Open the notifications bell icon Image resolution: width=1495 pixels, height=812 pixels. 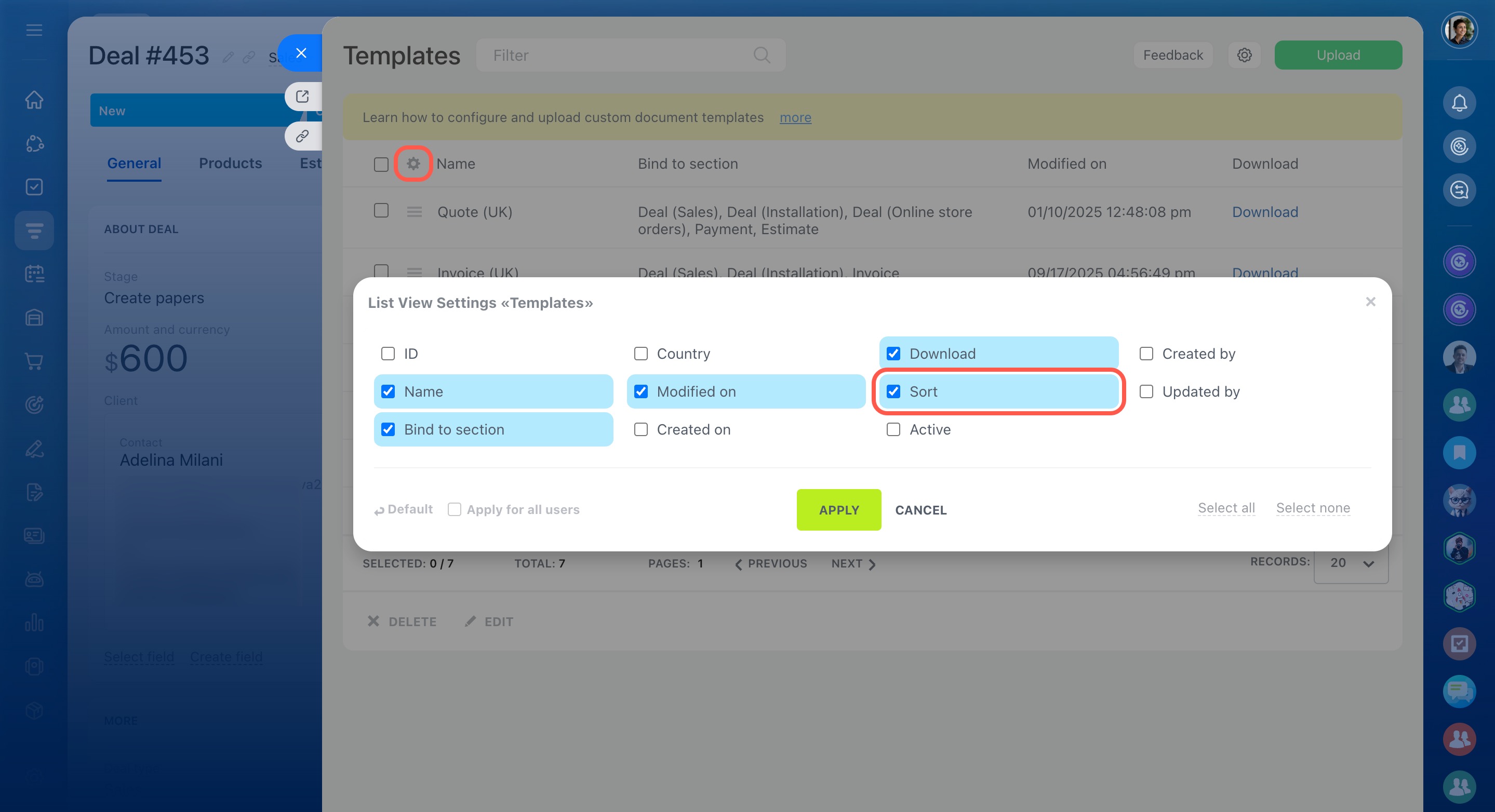click(1459, 103)
